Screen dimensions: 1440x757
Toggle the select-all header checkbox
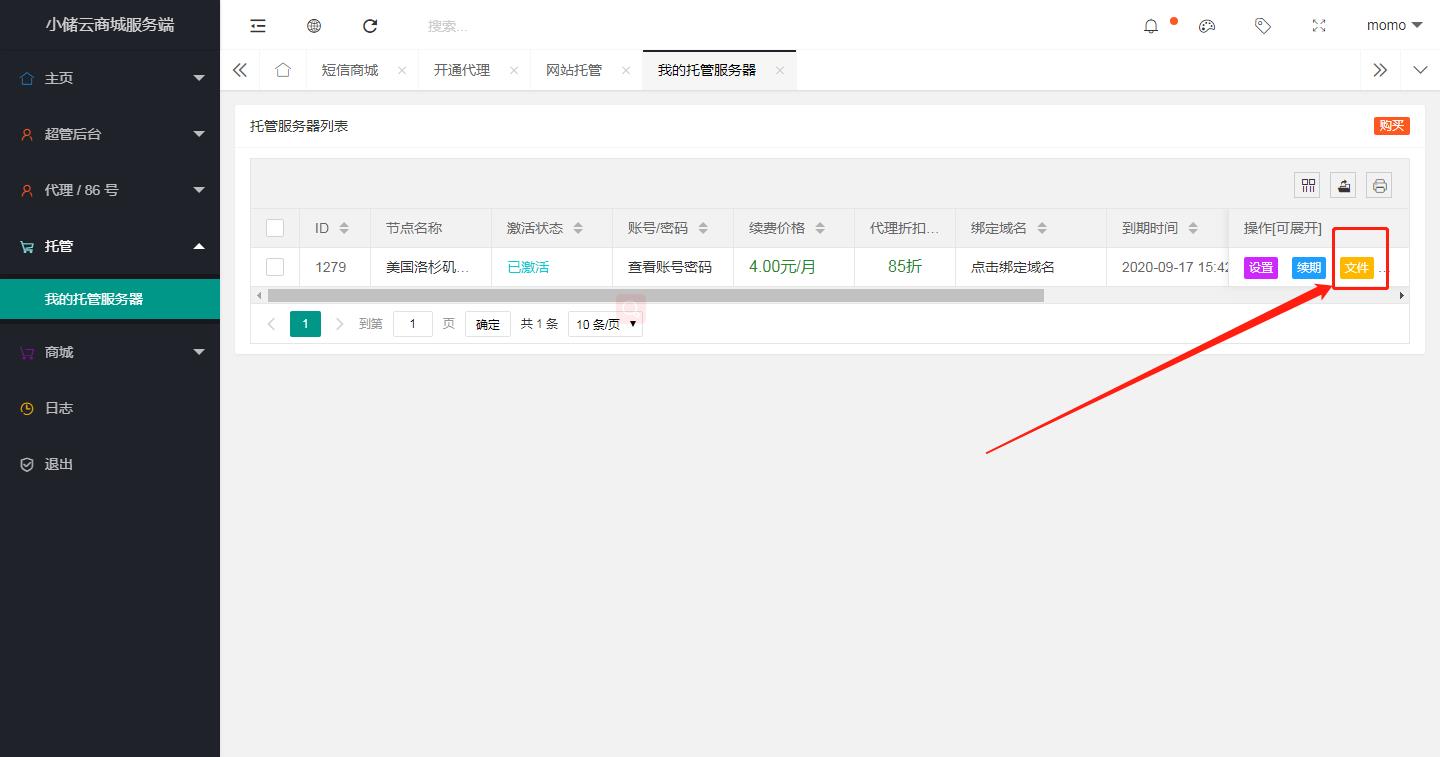pos(275,228)
